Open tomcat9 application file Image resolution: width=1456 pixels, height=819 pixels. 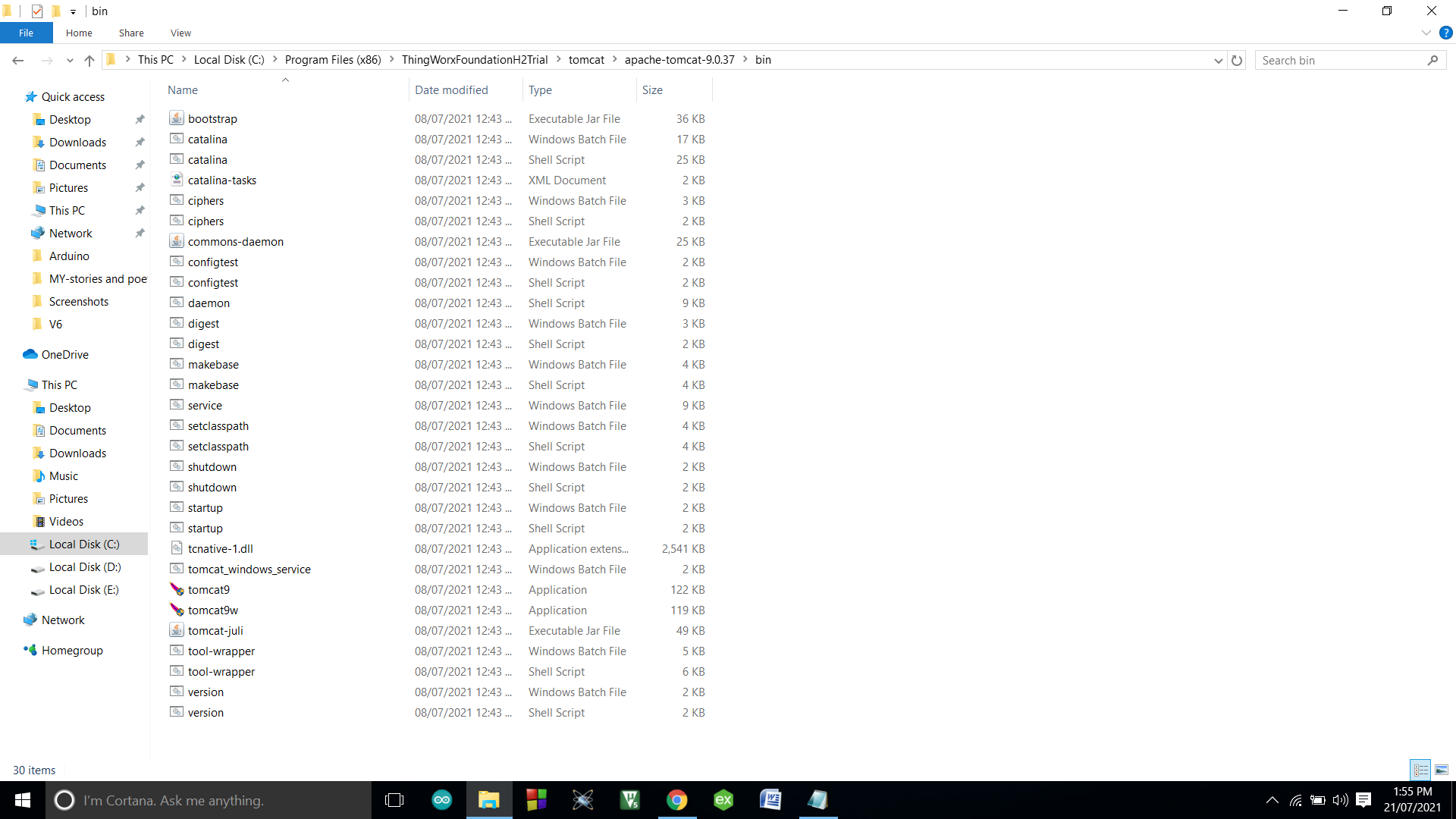(x=209, y=590)
